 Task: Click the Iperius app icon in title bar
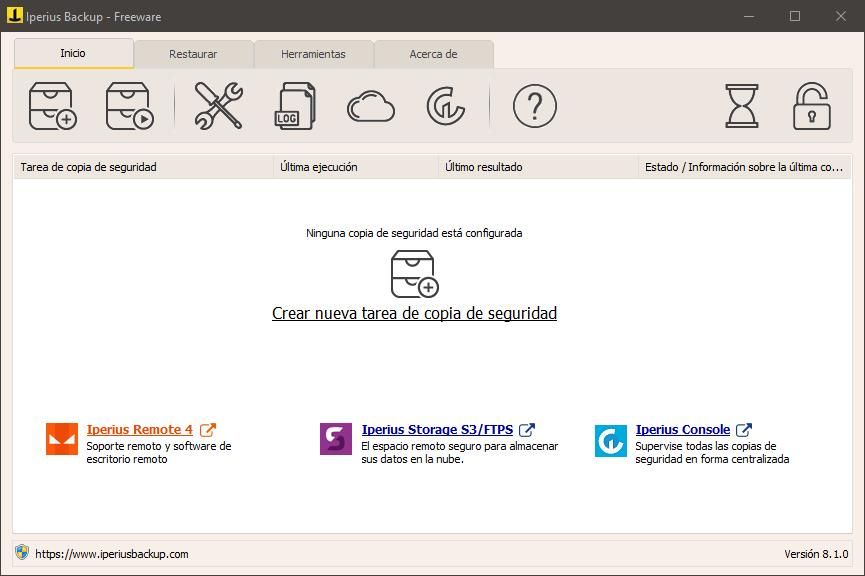[14, 15]
